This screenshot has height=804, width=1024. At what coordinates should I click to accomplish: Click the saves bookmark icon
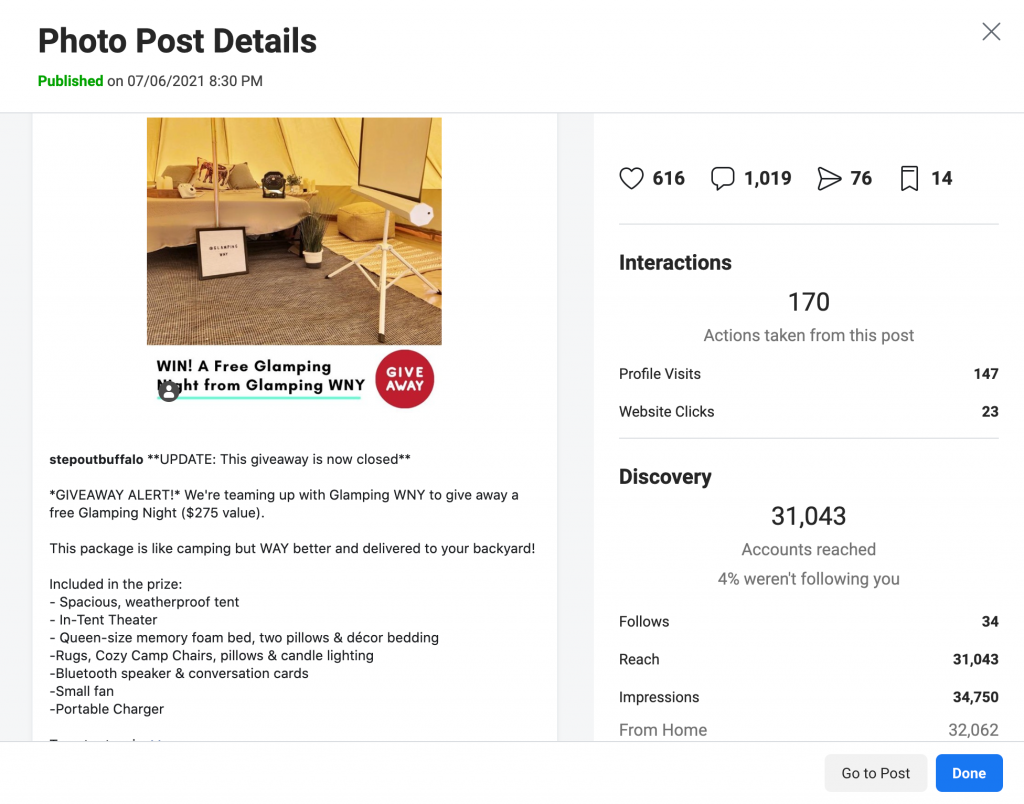[x=909, y=178]
